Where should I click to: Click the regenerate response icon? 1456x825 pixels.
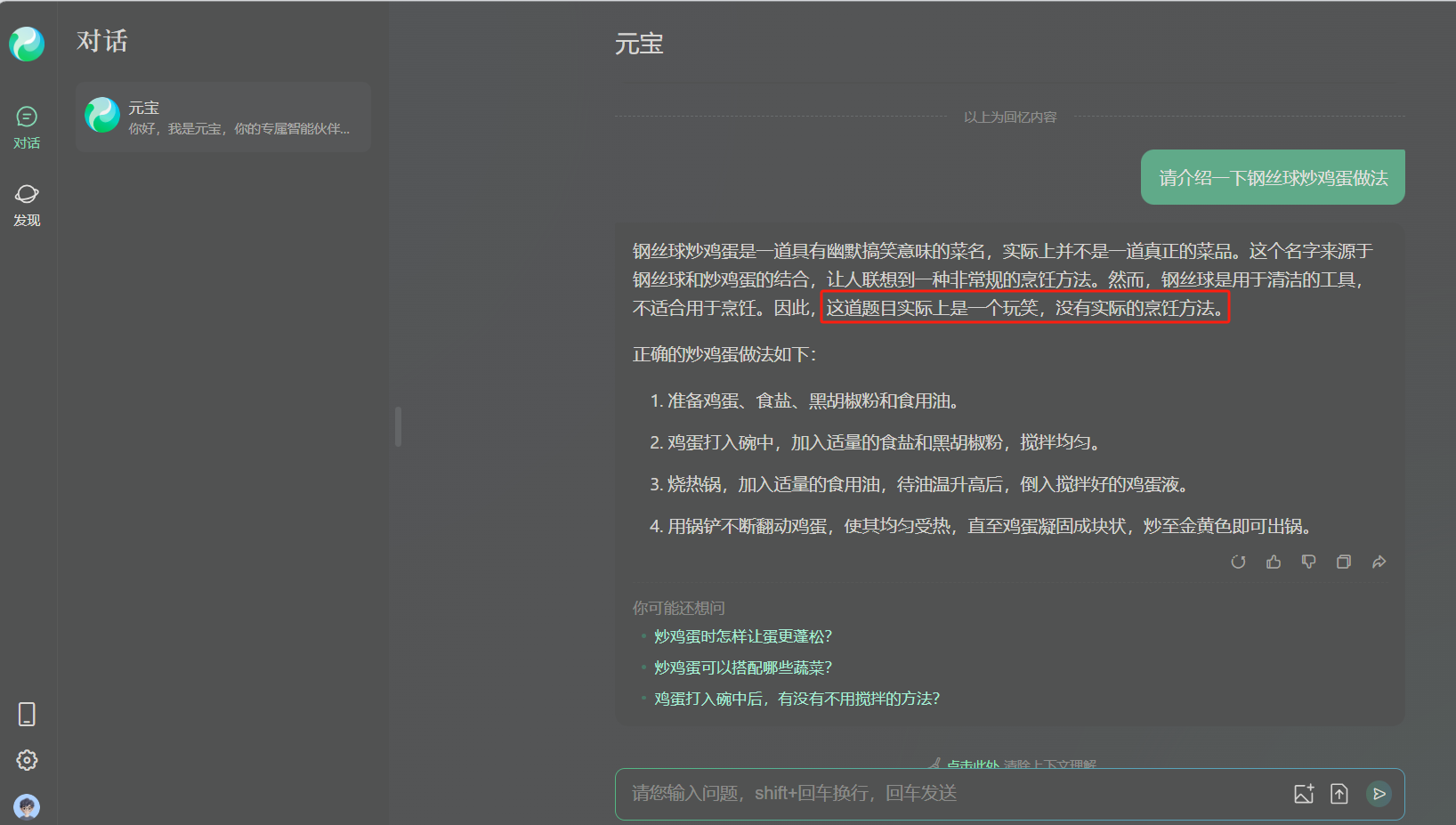coord(1238,562)
